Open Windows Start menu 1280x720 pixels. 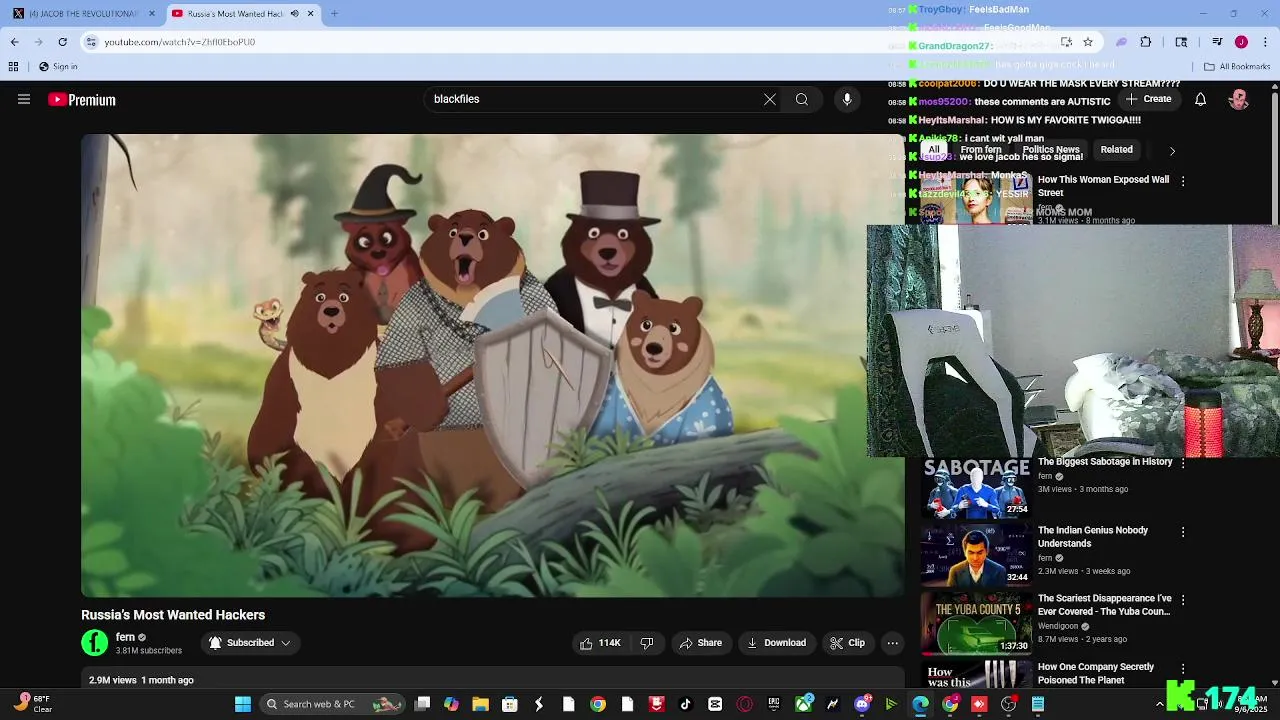point(243,704)
